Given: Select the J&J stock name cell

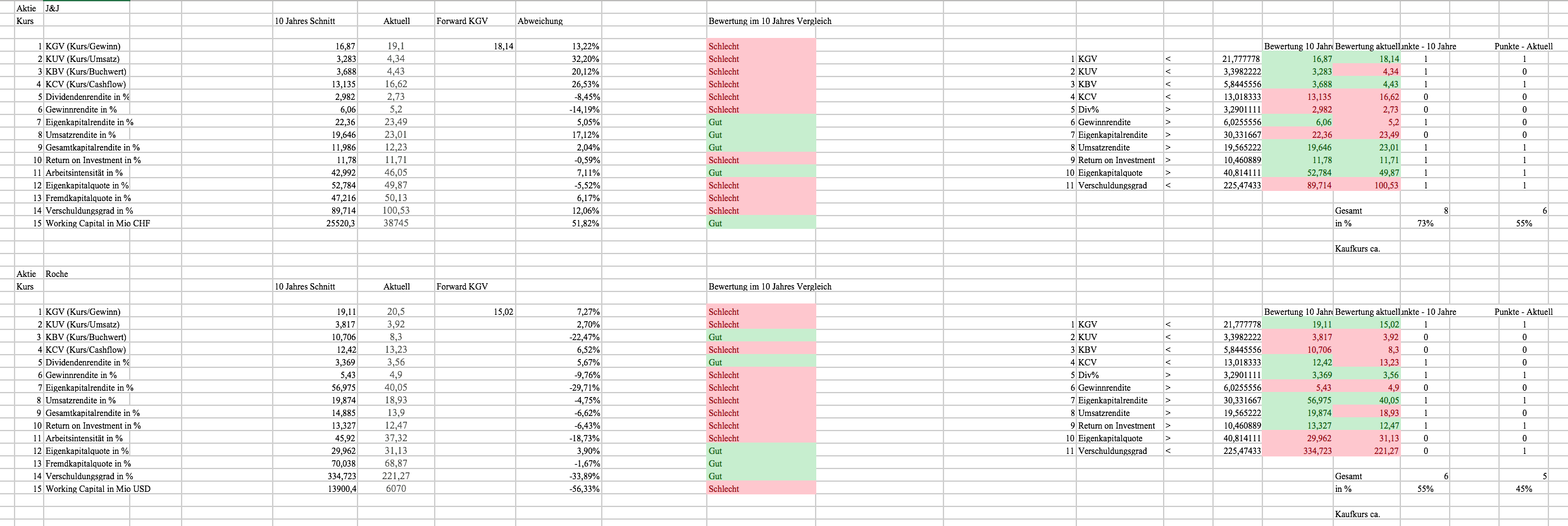Looking at the screenshot, I should pos(53,8).
